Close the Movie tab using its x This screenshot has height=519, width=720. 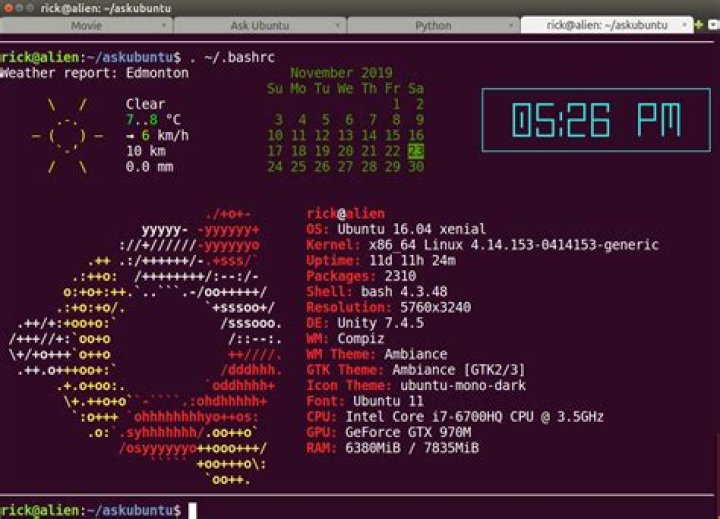pos(164,26)
